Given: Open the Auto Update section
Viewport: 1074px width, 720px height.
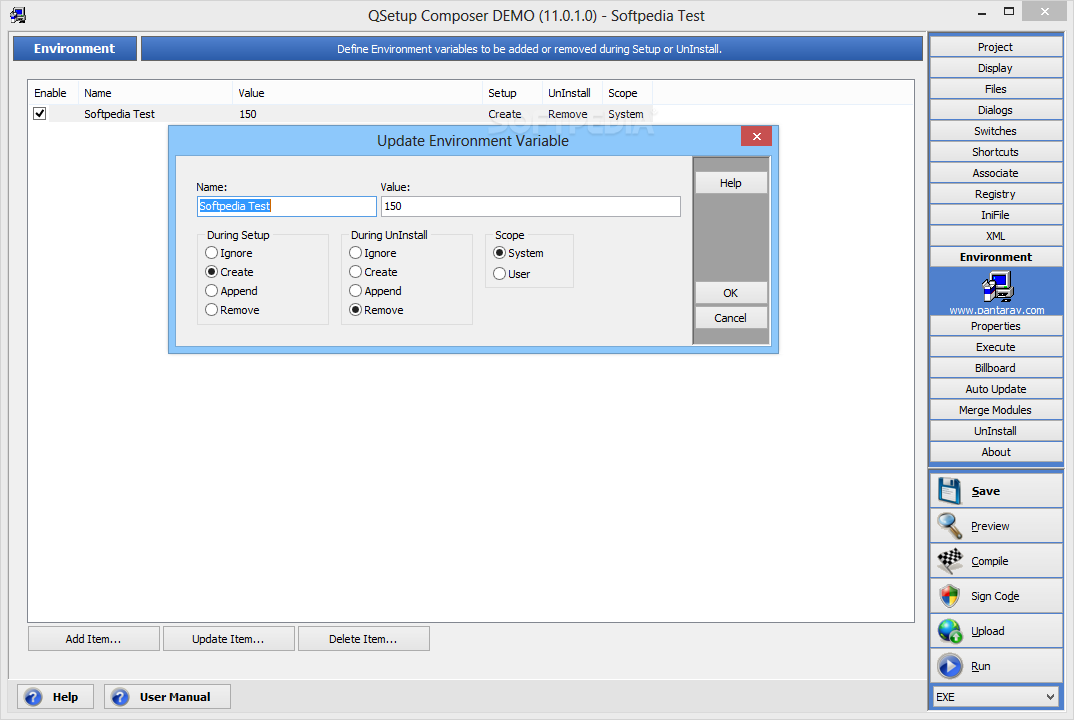Looking at the screenshot, I should [x=996, y=389].
